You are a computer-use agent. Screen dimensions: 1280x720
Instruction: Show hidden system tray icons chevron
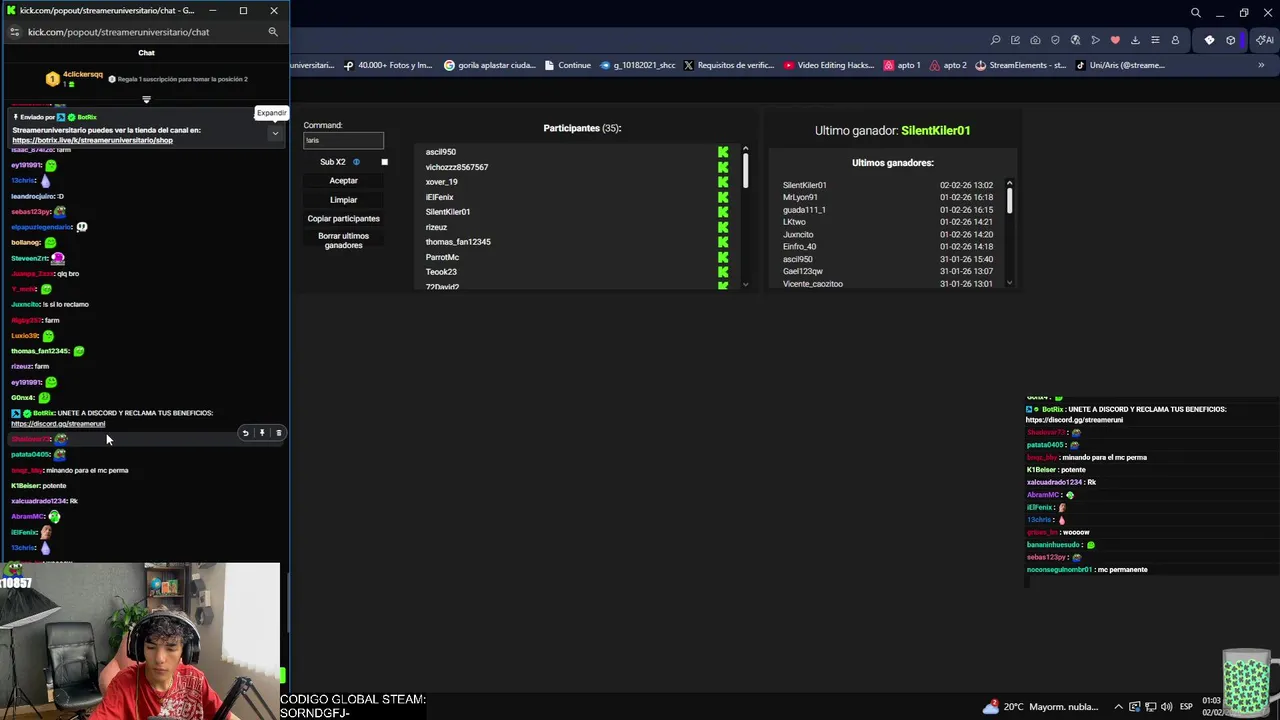point(1119,707)
